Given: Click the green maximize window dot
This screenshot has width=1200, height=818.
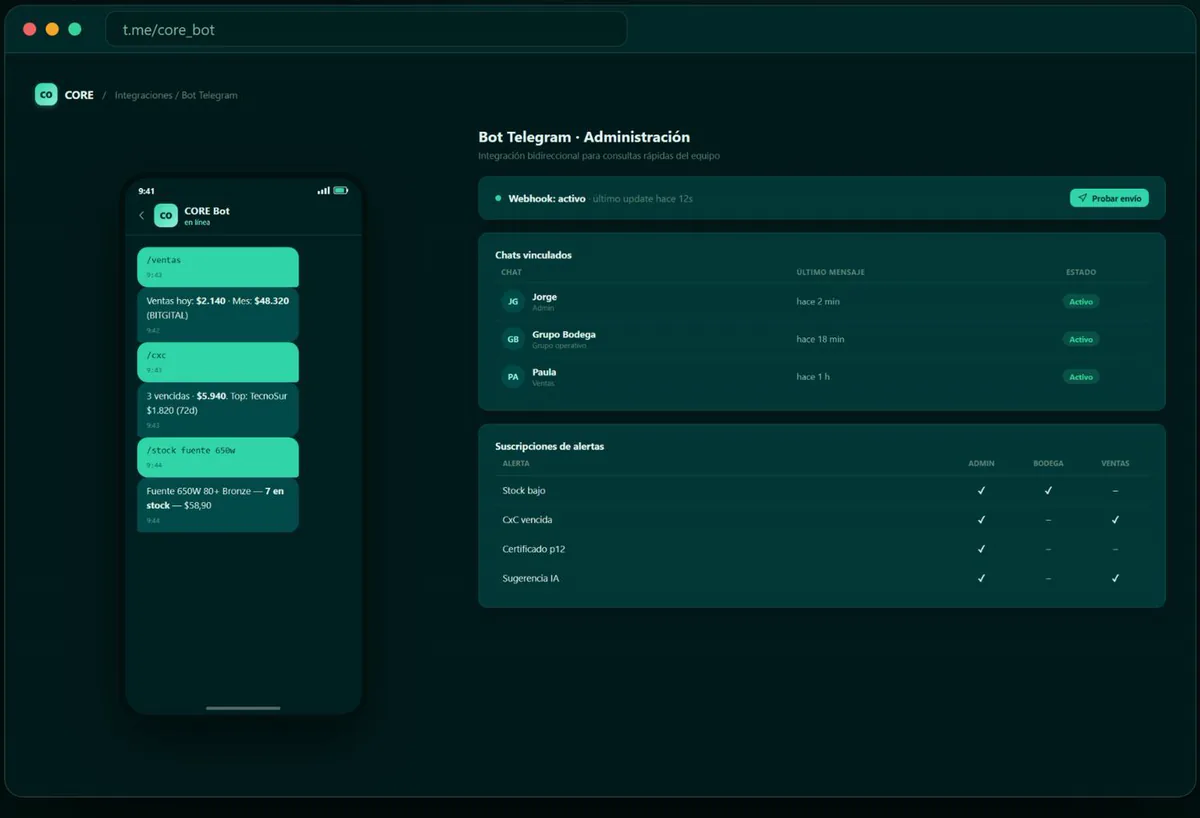Looking at the screenshot, I should coord(75,29).
